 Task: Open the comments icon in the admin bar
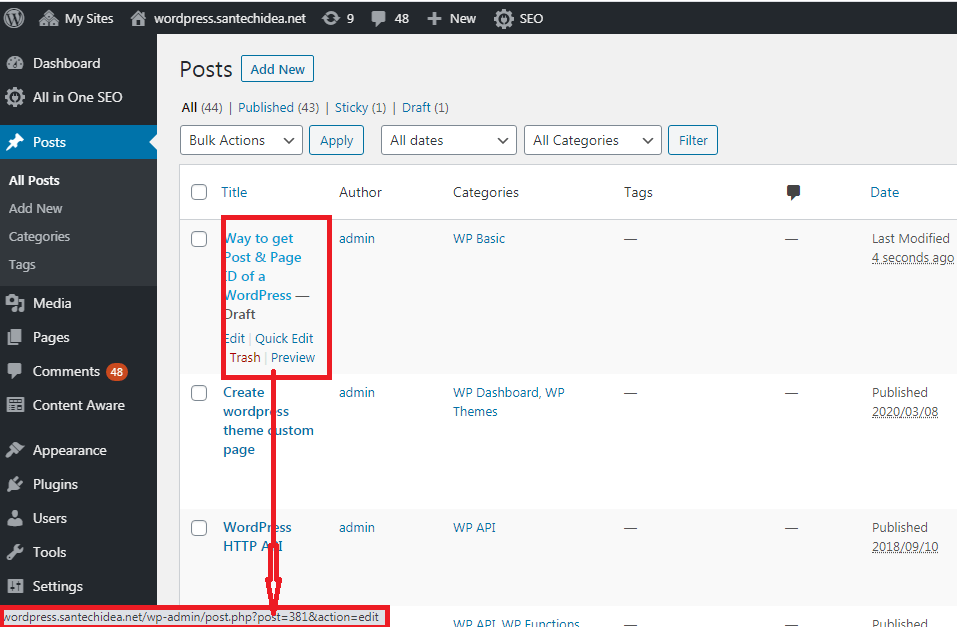pos(389,17)
